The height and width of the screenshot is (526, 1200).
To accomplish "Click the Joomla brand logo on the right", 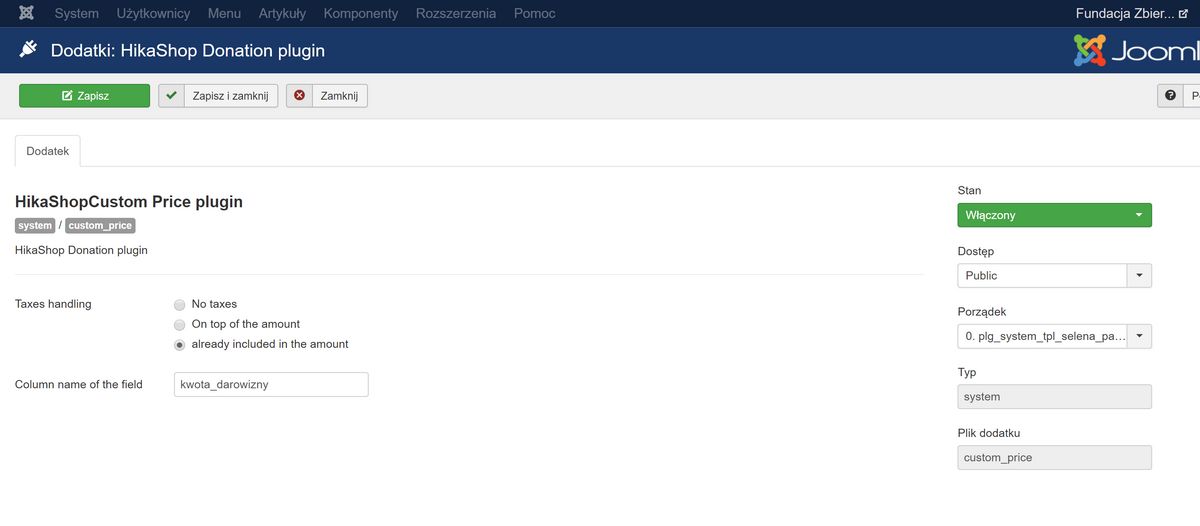I will coord(1136,51).
